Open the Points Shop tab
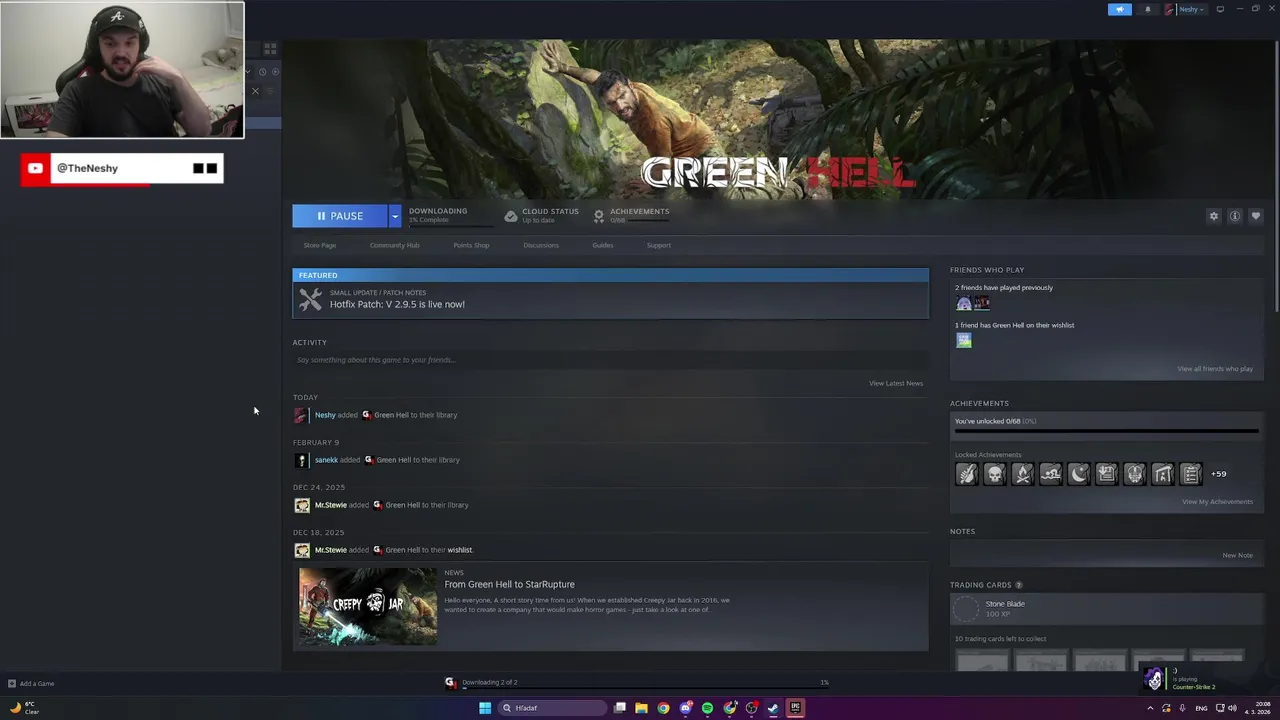The height and width of the screenshot is (720, 1280). [471, 245]
